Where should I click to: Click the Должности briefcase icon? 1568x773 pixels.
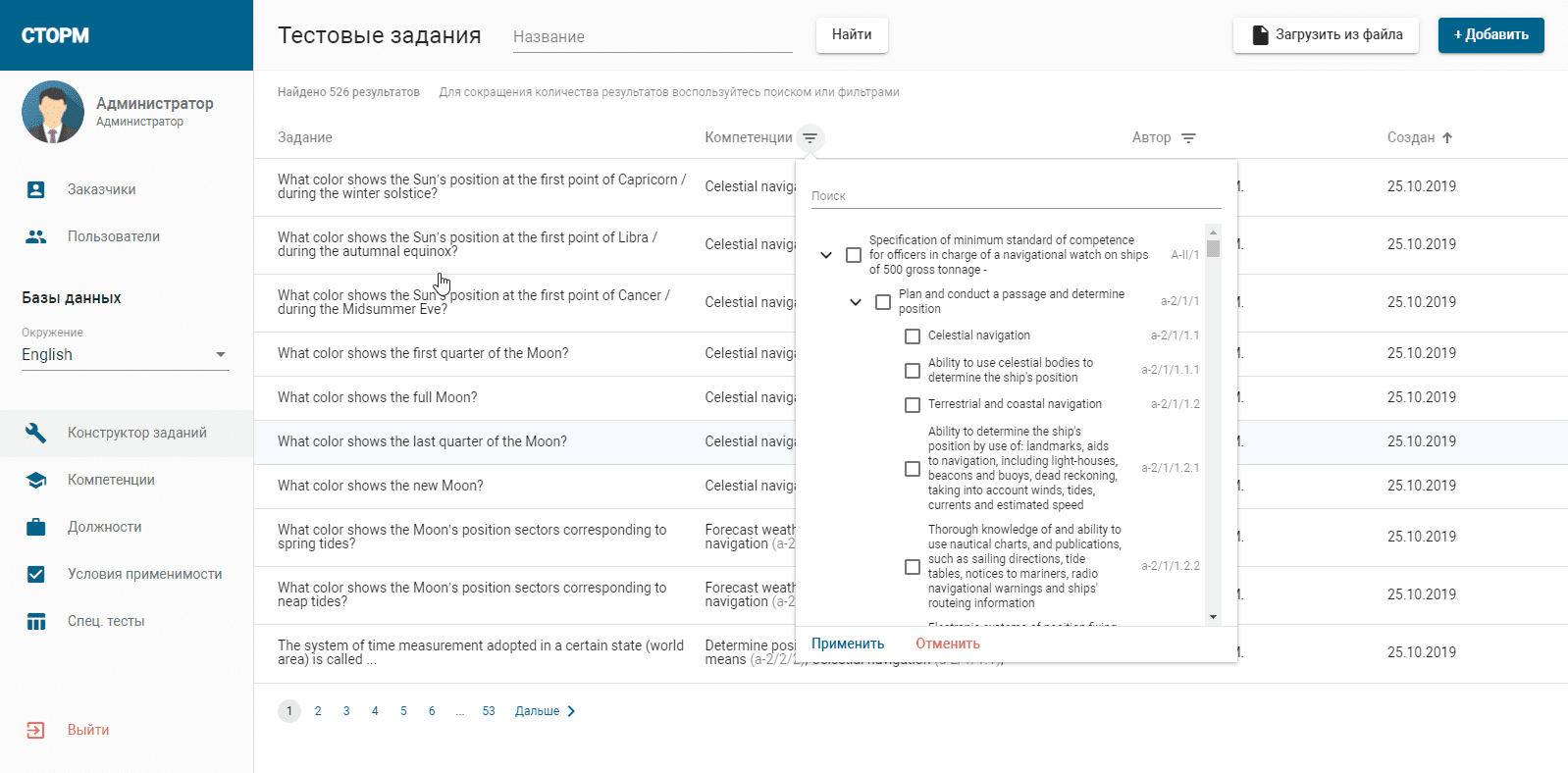[36, 527]
